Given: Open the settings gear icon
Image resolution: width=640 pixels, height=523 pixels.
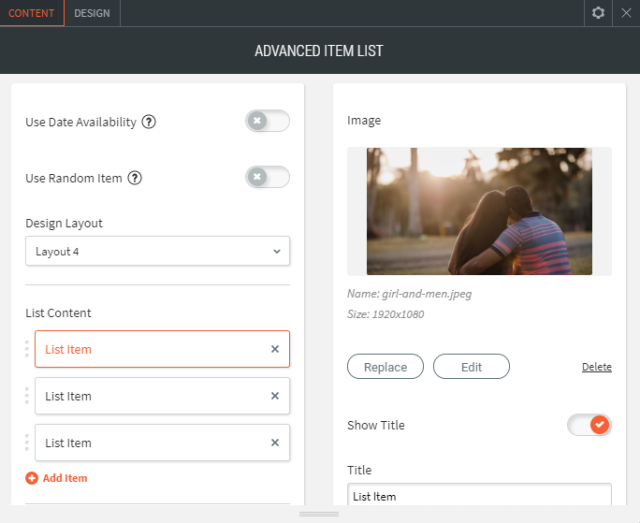Looking at the screenshot, I should pyautogui.click(x=598, y=13).
